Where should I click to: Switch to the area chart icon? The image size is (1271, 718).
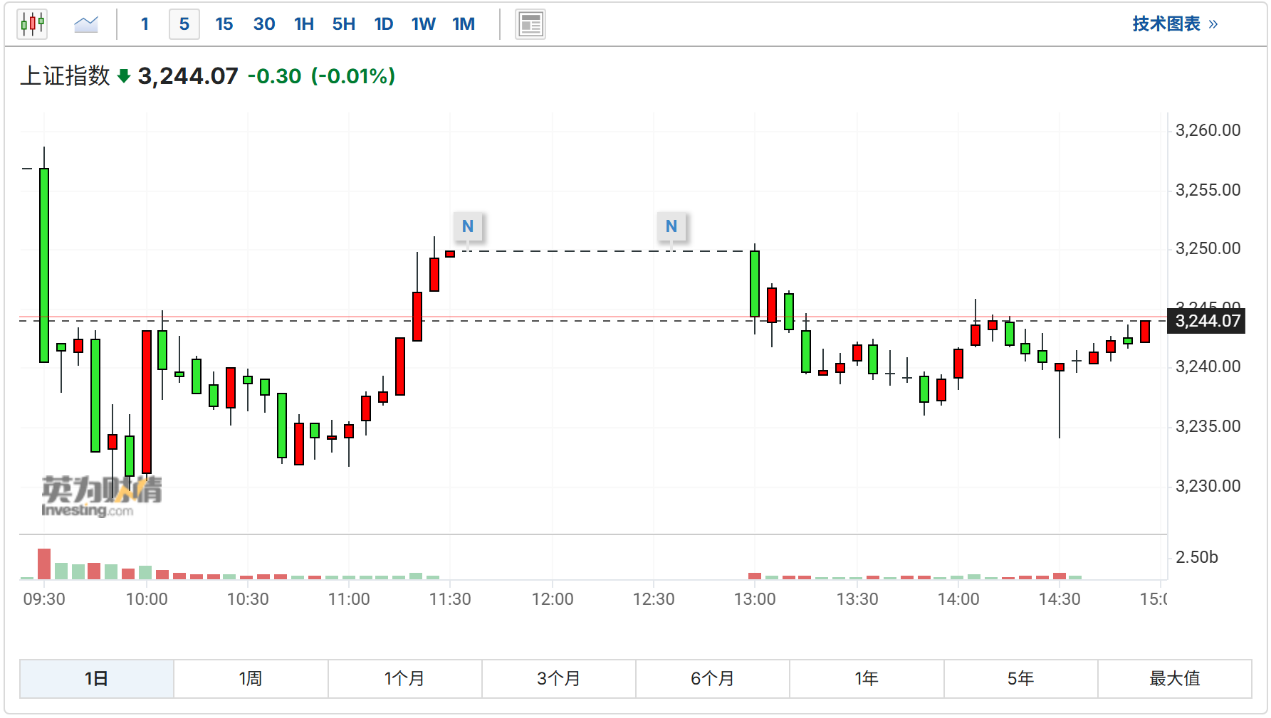[87, 23]
